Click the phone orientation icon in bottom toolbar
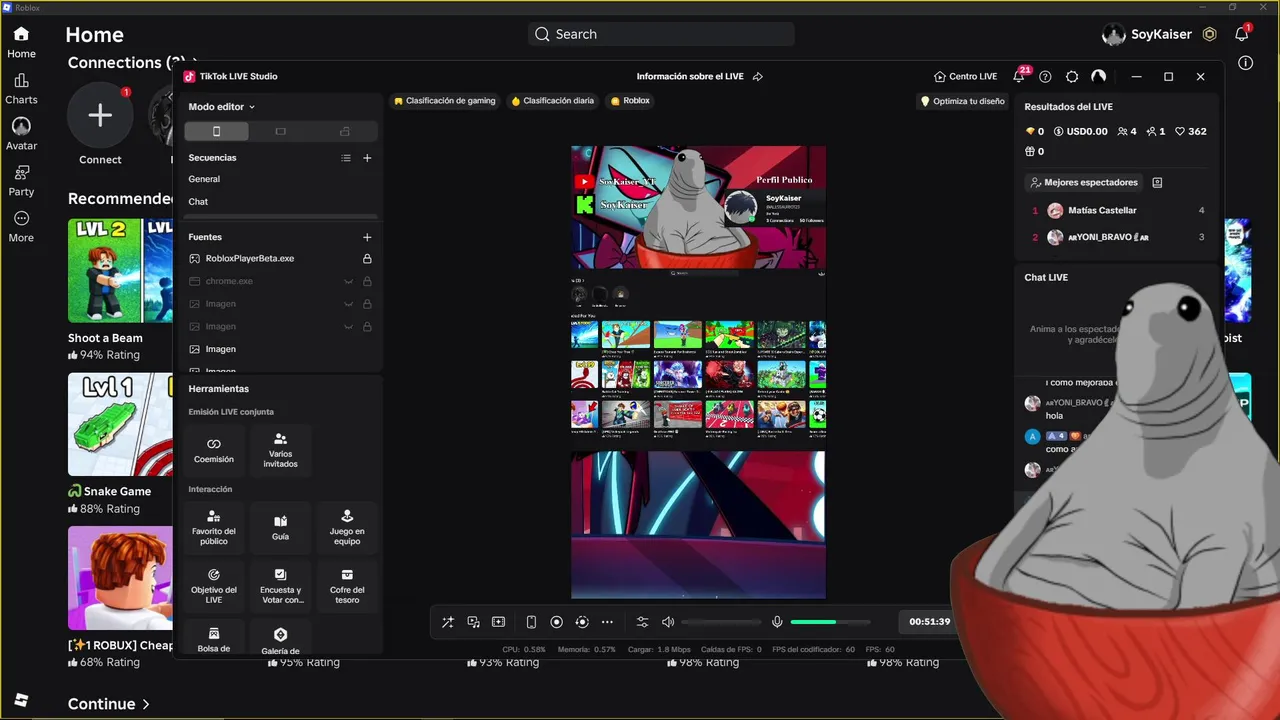The image size is (1280, 720). [531, 622]
